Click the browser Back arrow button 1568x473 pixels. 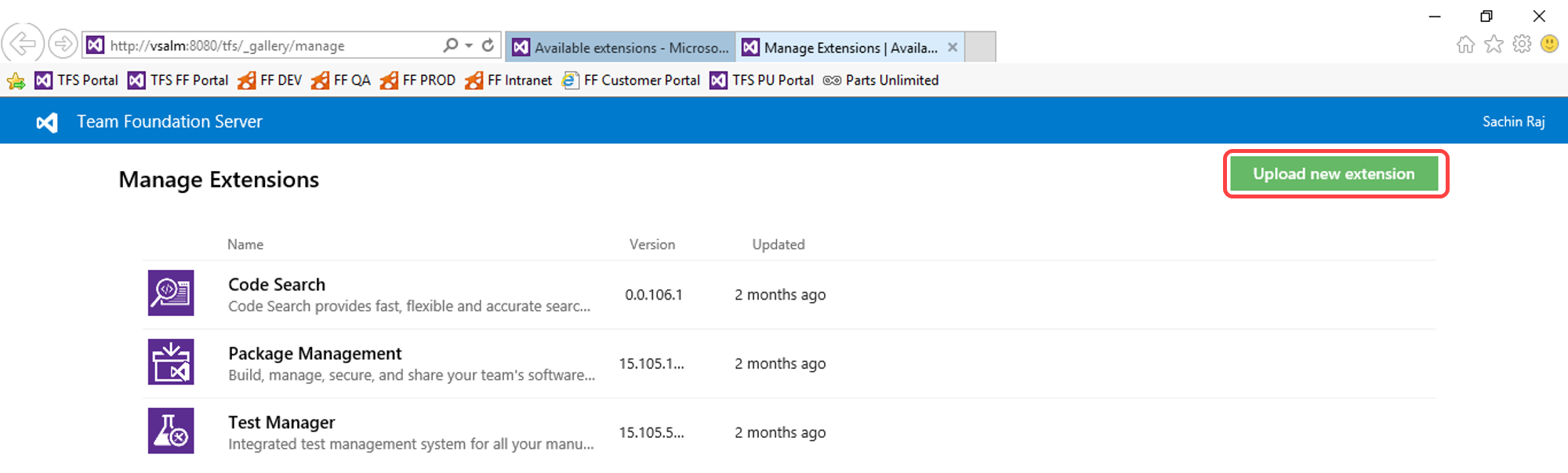click(x=23, y=43)
